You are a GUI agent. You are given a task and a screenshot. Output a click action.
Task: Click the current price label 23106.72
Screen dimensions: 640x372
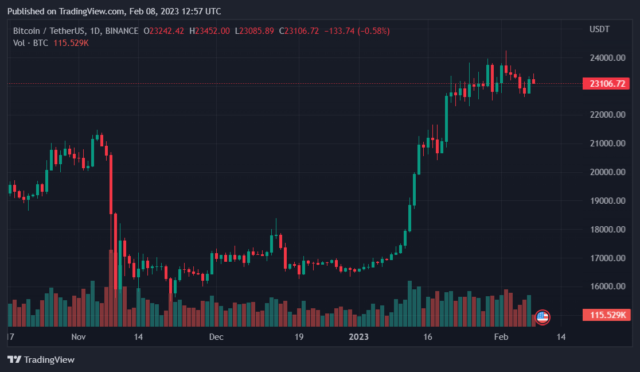(606, 84)
